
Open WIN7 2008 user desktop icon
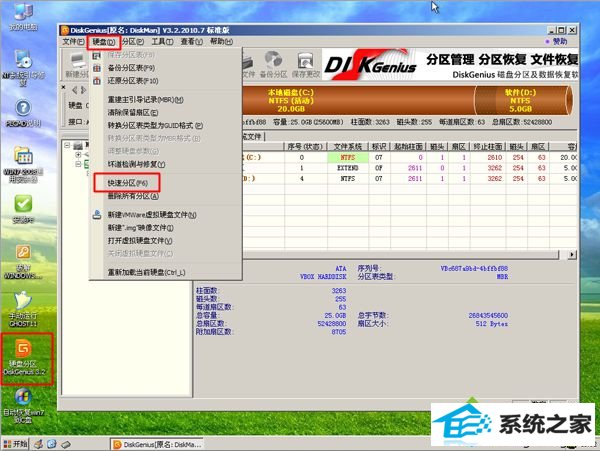[23, 165]
